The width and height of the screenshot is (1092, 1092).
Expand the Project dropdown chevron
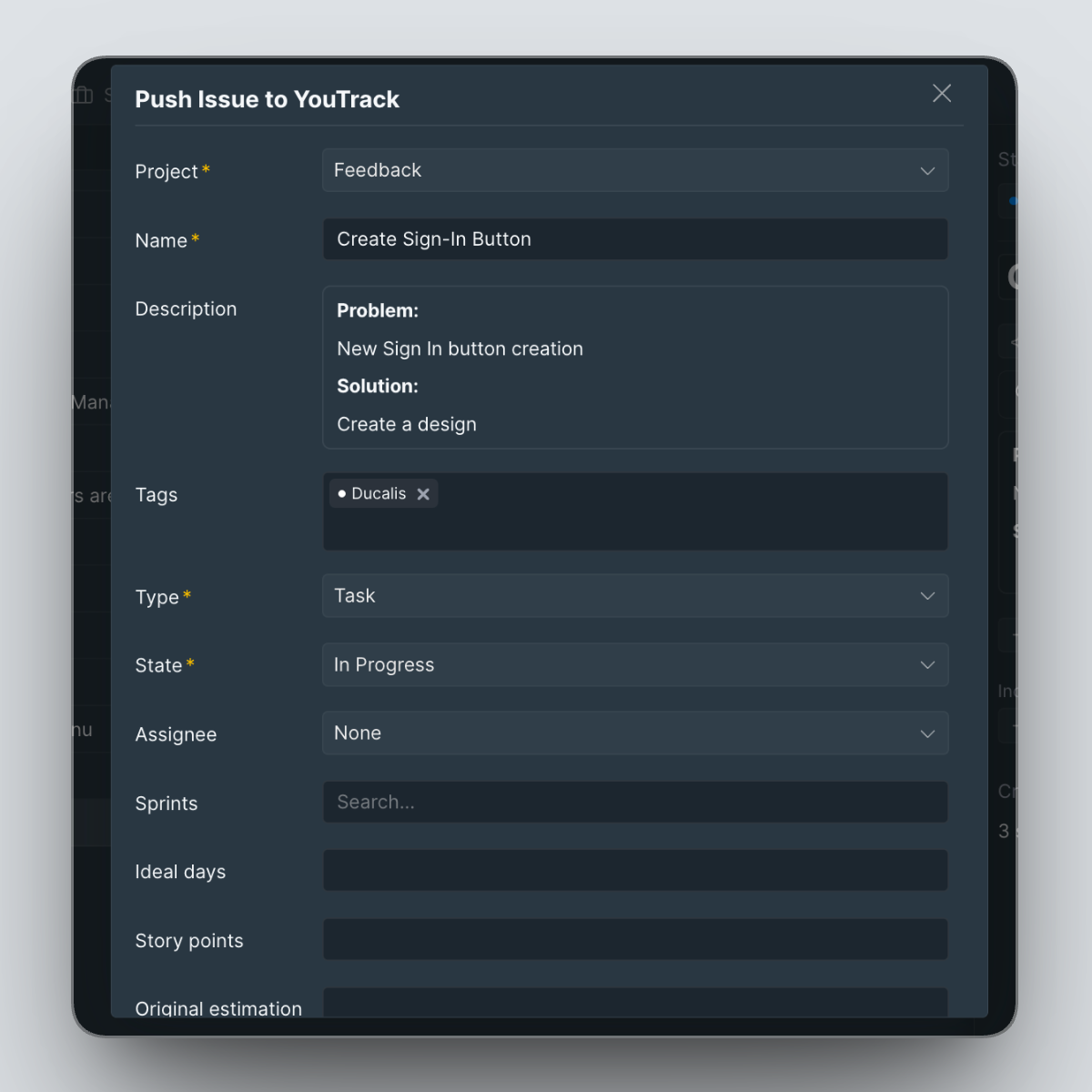click(927, 171)
